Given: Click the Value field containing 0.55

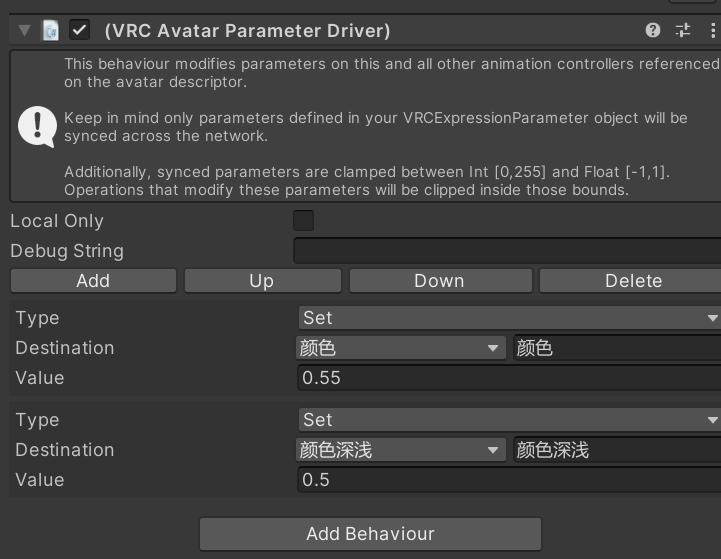Looking at the screenshot, I should [x=509, y=378].
